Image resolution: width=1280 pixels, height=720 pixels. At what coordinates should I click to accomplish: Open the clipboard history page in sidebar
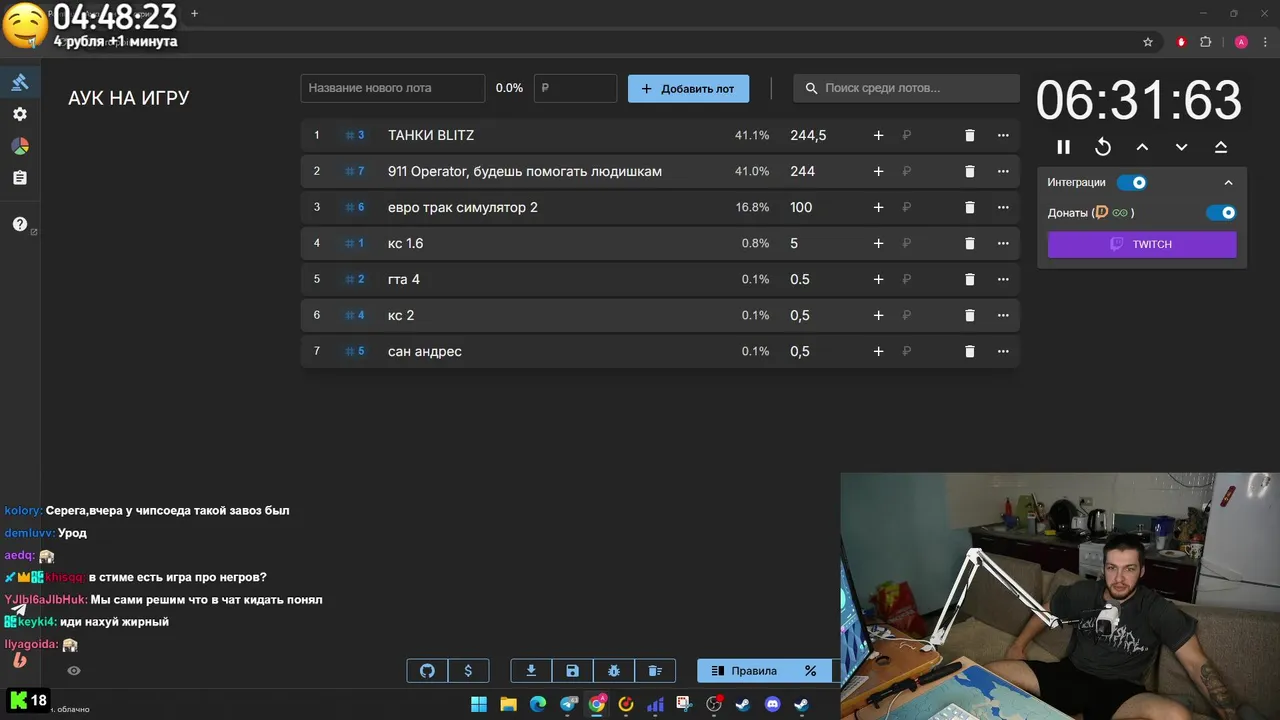(x=19, y=178)
